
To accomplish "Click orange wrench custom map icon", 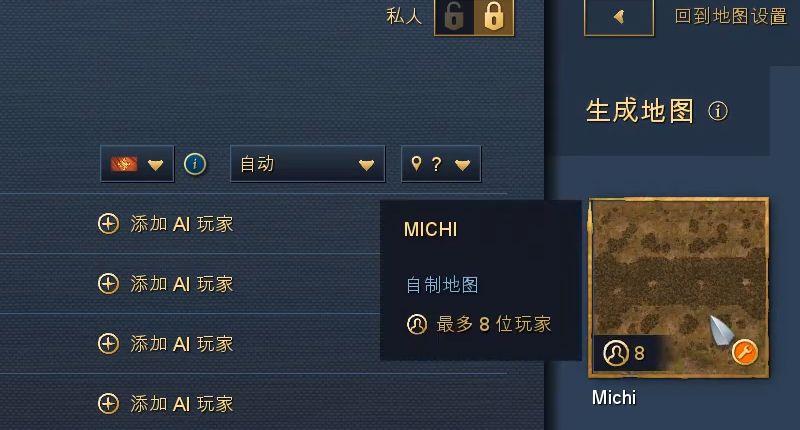I will [745, 352].
